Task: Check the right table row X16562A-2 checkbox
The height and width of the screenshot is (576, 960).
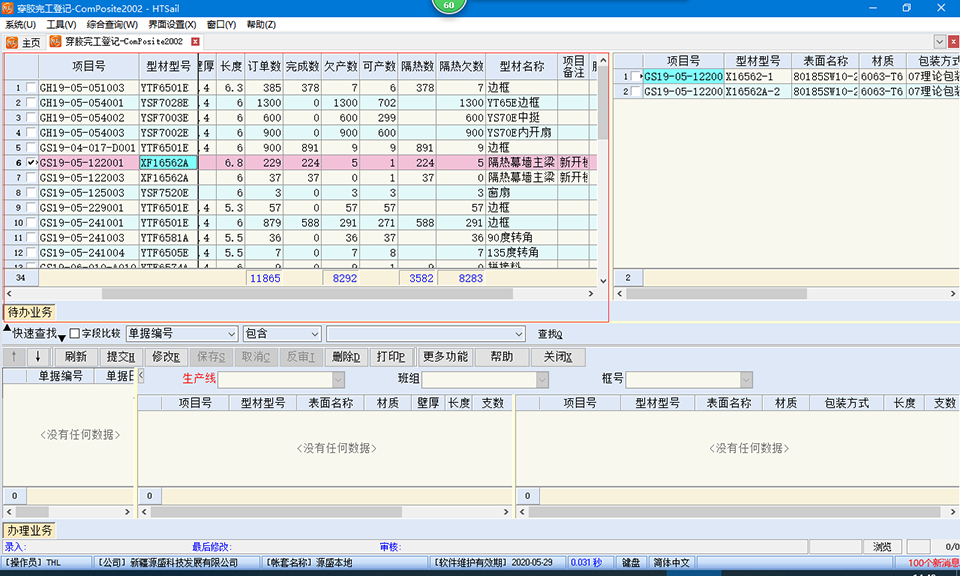Action: (x=636, y=91)
